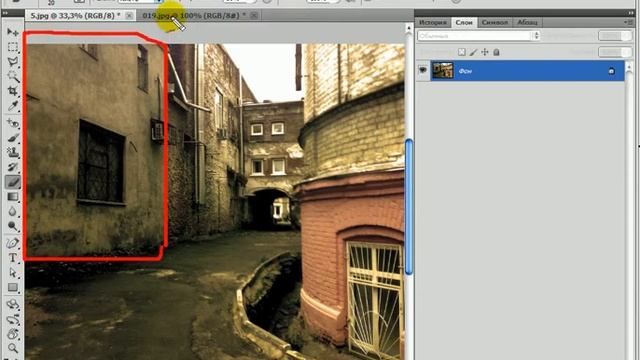Select the Rectangle shape tool

click(x=13, y=287)
